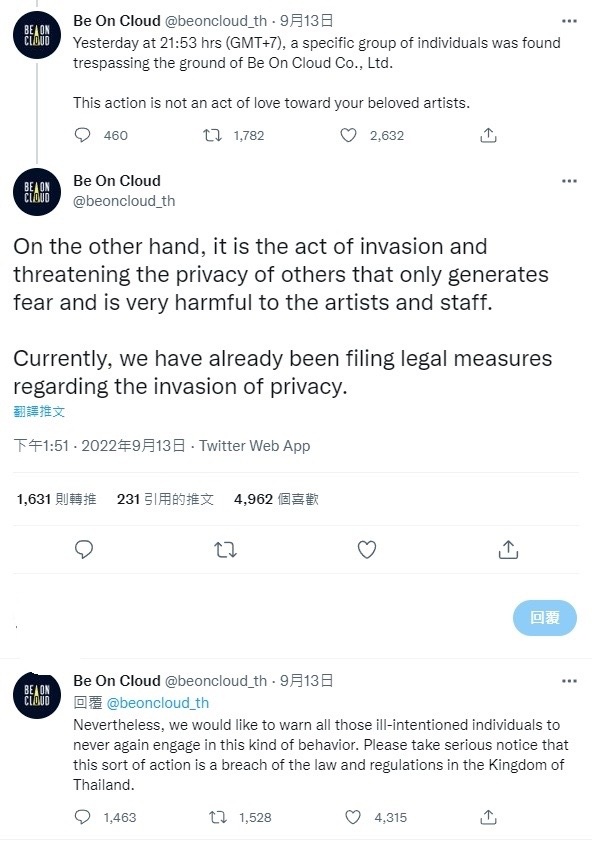The image size is (592, 847).
Task: View the 4,962 個喜歡 likes list
Action: 276,499
